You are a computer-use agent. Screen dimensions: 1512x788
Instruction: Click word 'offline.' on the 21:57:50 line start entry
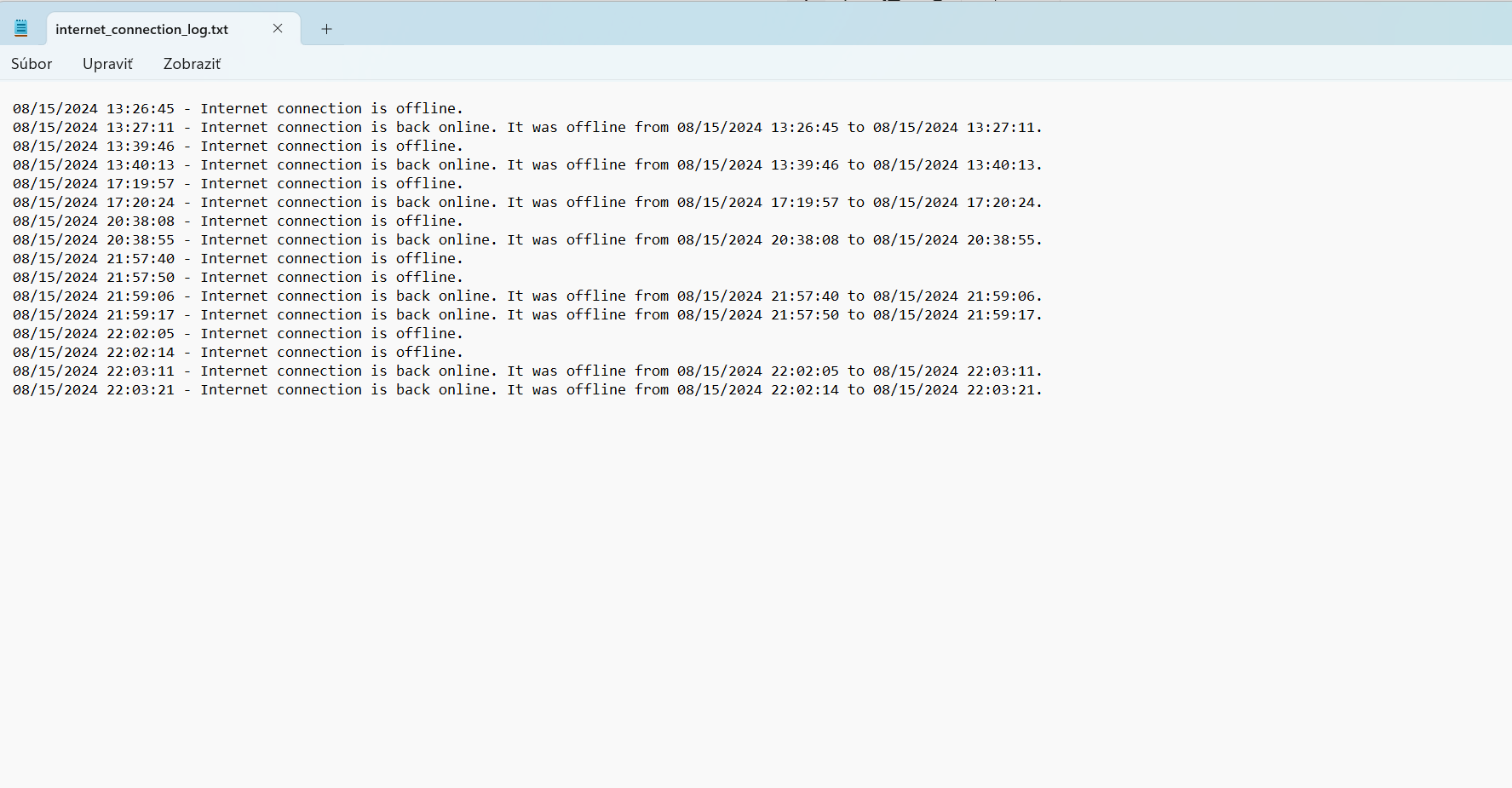[x=429, y=278]
